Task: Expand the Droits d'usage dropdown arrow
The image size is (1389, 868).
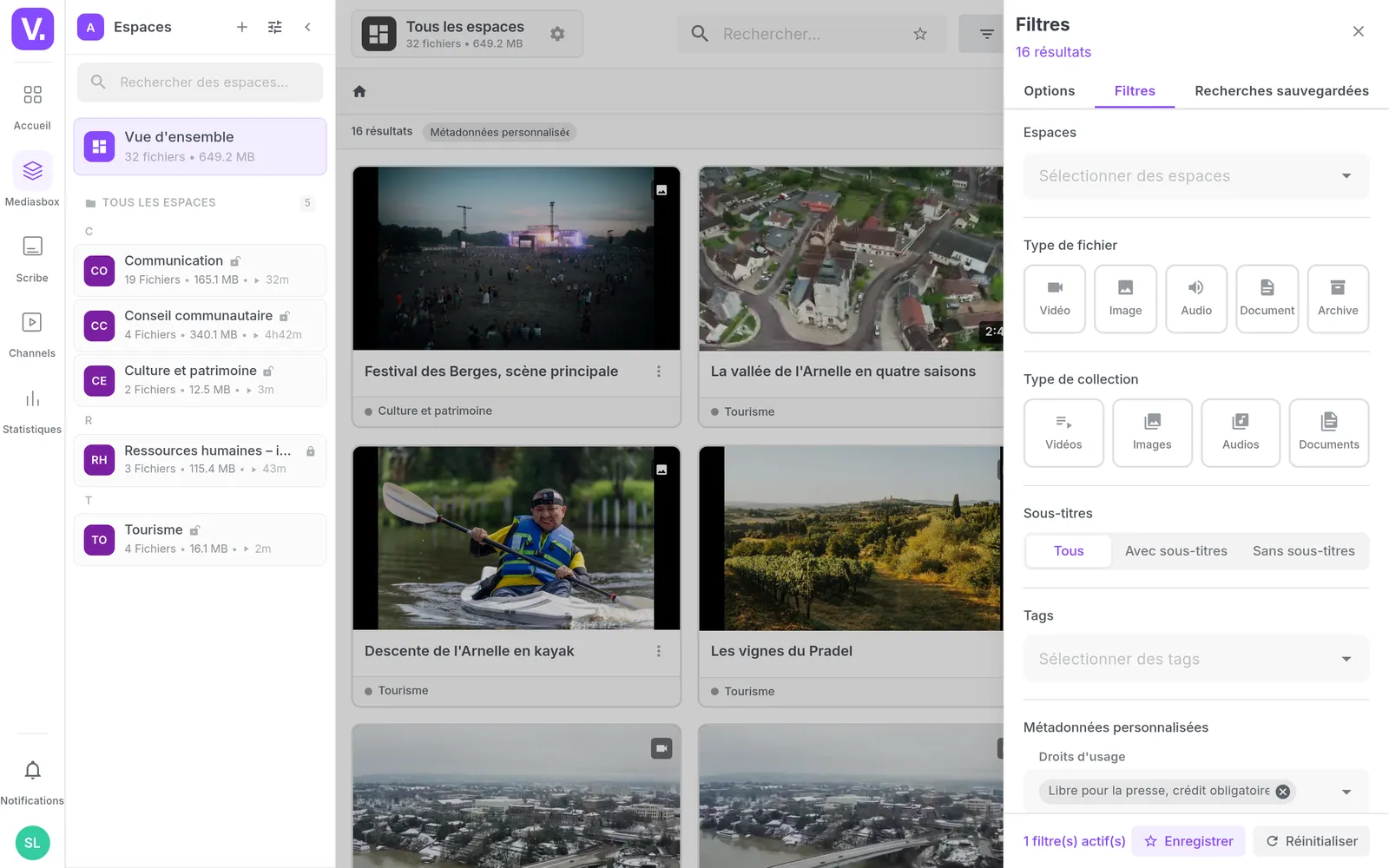Action: pos(1346,792)
